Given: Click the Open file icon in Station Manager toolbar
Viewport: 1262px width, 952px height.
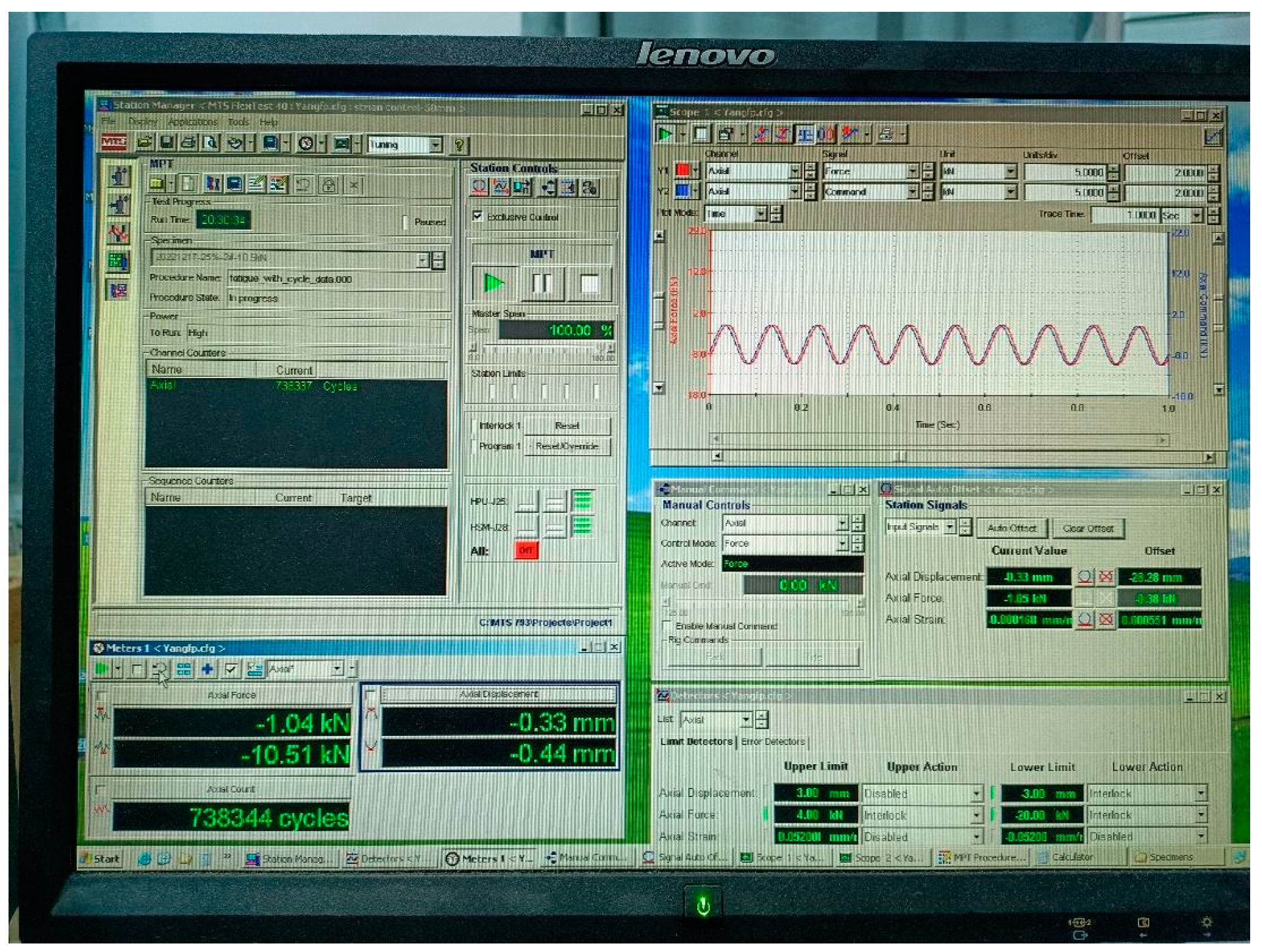Looking at the screenshot, I should coord(145,142).
